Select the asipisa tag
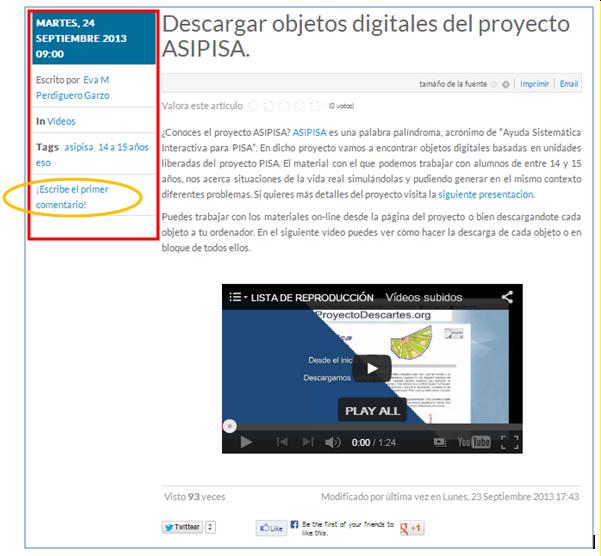601x556 pixels. point(79,147)
